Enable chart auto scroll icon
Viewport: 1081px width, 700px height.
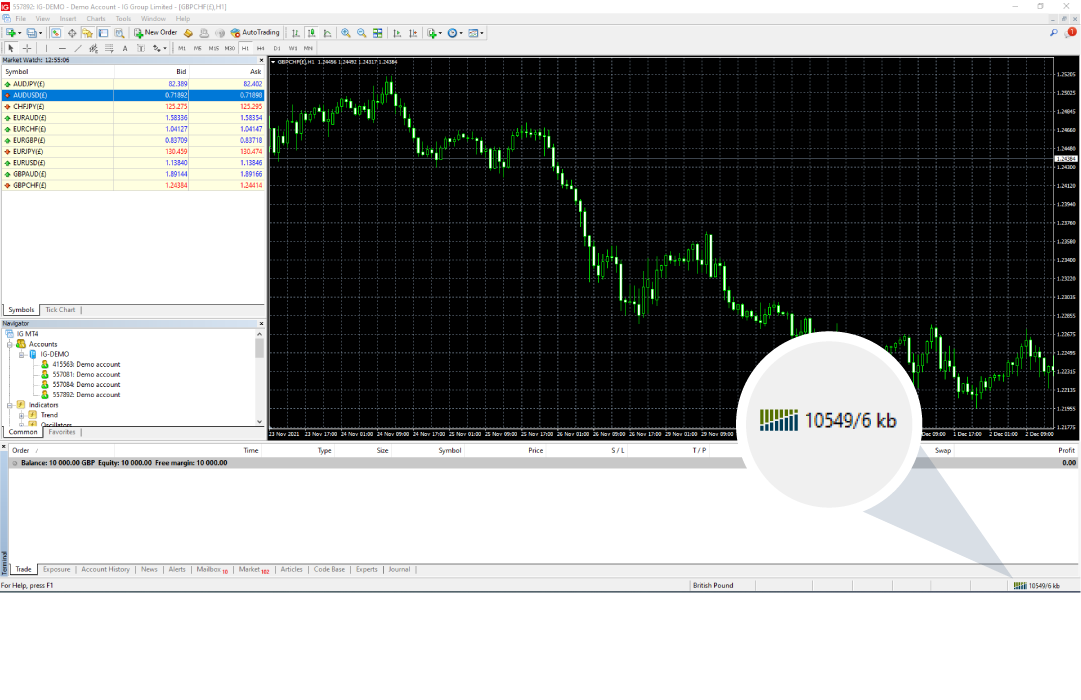tap(397, 32)
